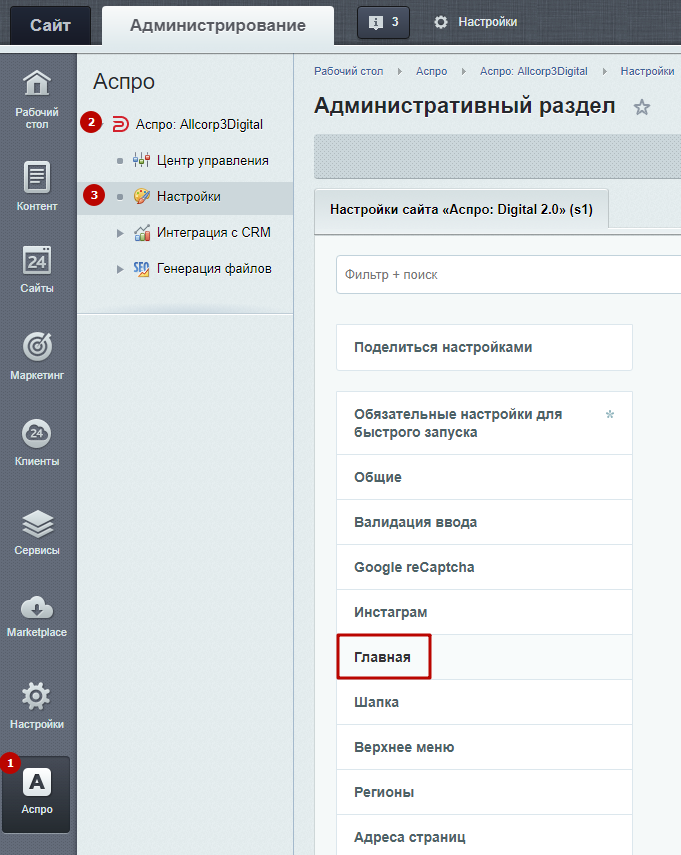Open the Верхнее меню settings section

pyautogui.click(x=484, y=747)
